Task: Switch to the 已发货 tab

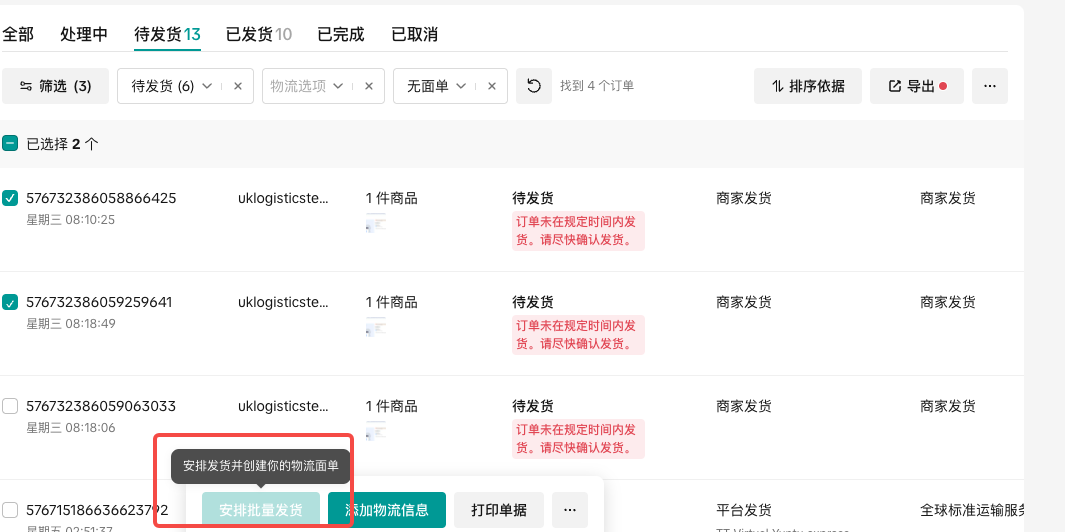Action: 258,34
